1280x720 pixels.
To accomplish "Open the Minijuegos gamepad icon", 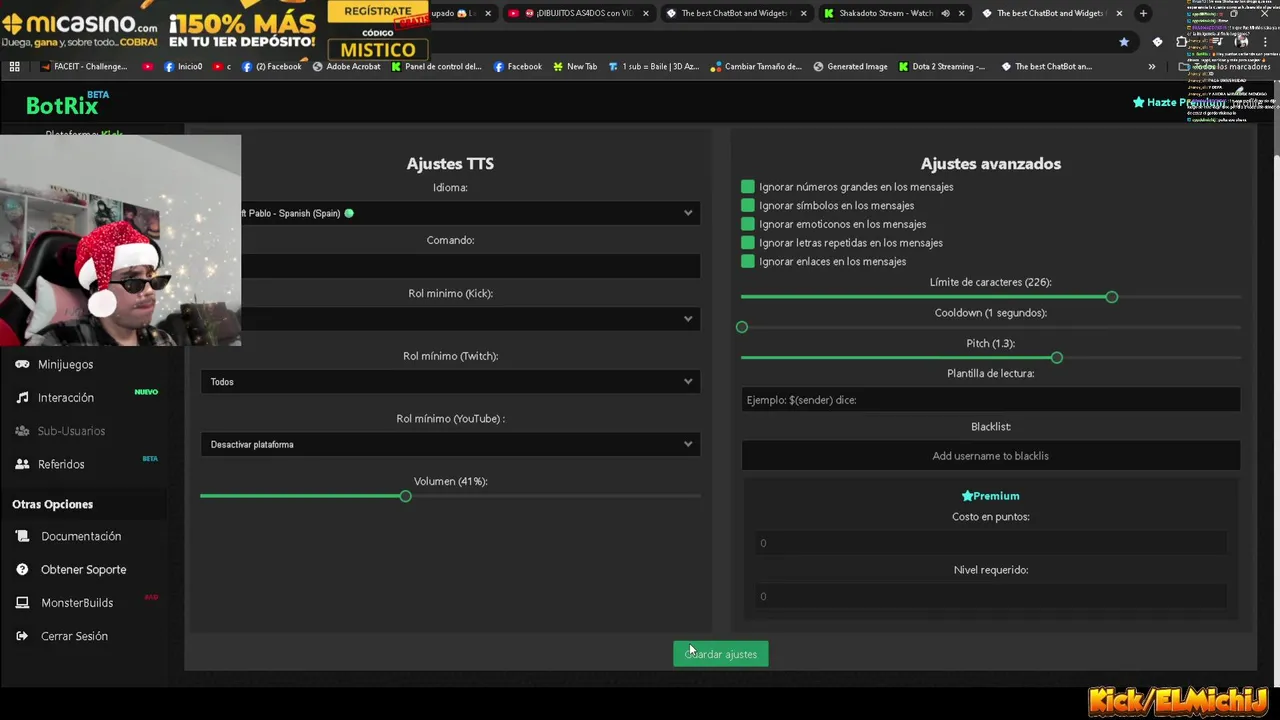I will 22,364.
